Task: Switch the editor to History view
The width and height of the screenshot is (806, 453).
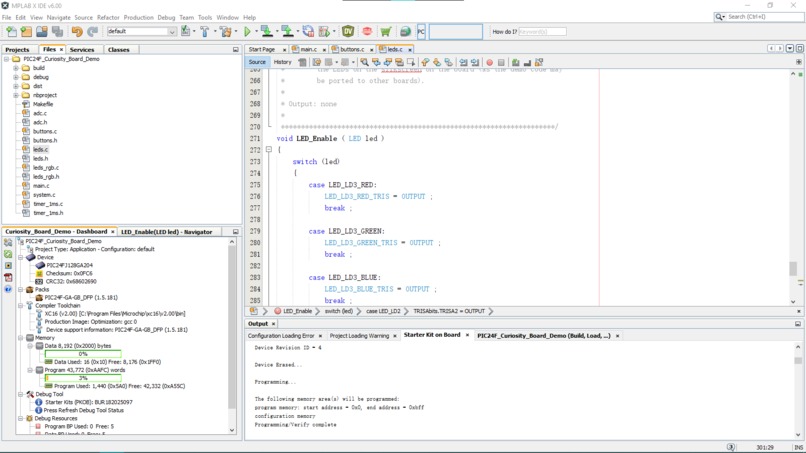Action: (283, 62)
